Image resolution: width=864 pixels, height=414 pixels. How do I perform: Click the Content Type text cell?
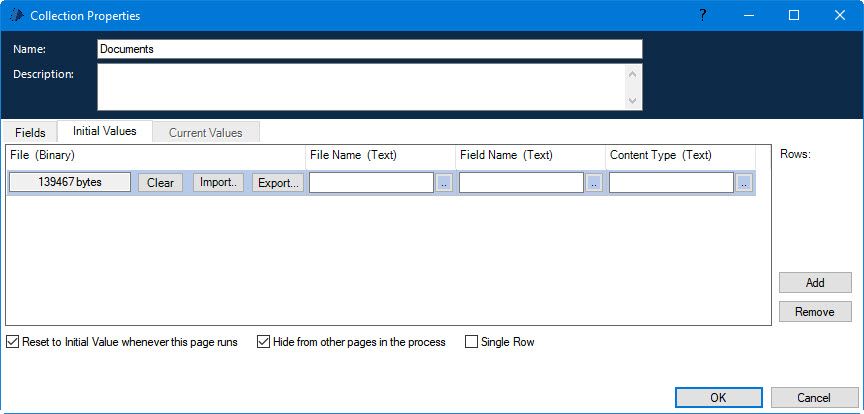[671, 183]
